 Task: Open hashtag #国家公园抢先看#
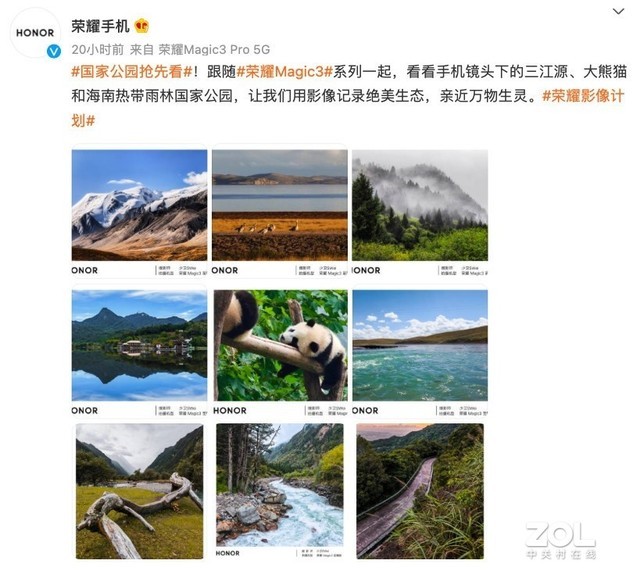(132, 72)
